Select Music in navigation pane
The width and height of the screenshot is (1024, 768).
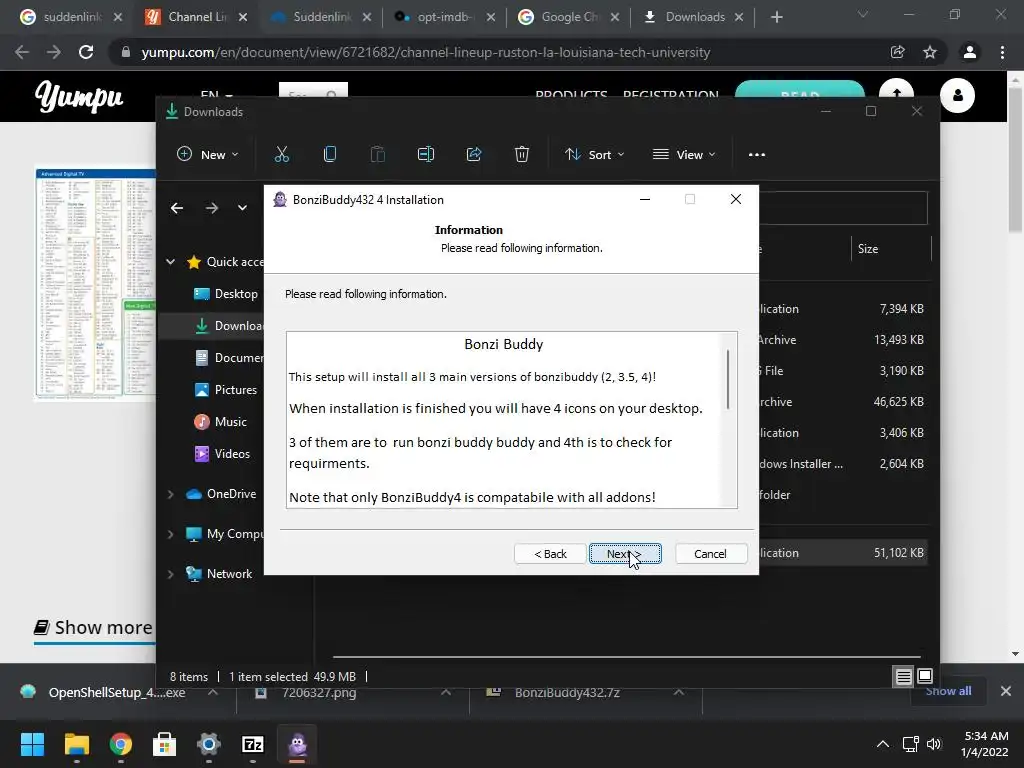pyautogui.click(x=221, y=422)
